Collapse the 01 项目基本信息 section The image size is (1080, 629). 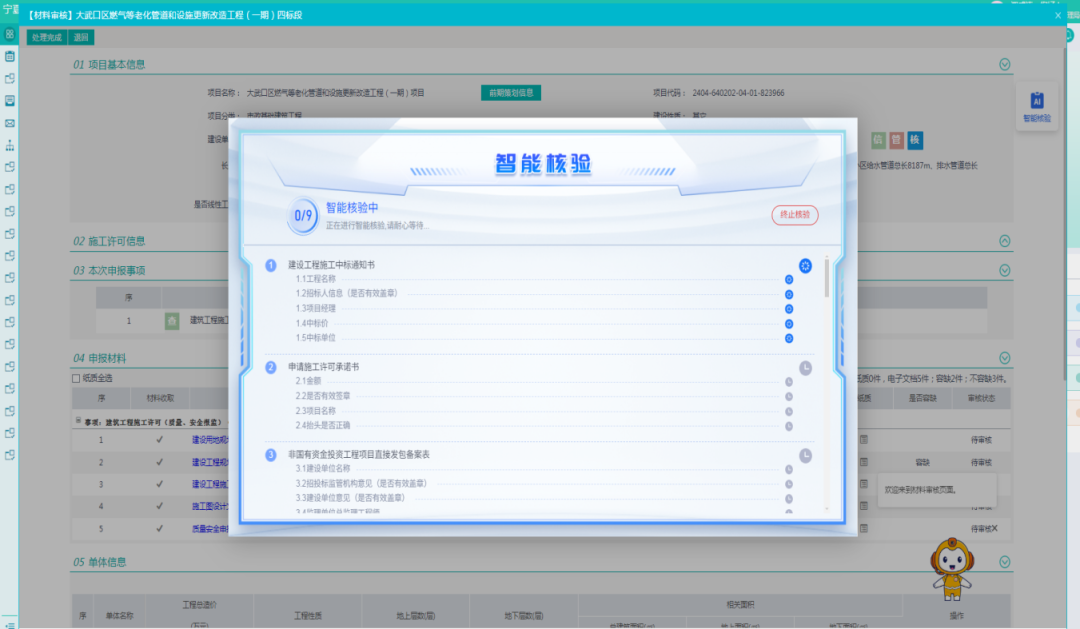tap(1004, 65)
